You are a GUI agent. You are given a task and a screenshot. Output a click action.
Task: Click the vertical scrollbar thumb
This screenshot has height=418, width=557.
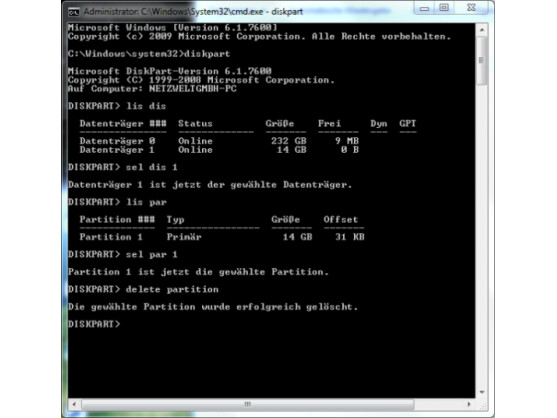point(482,61)
